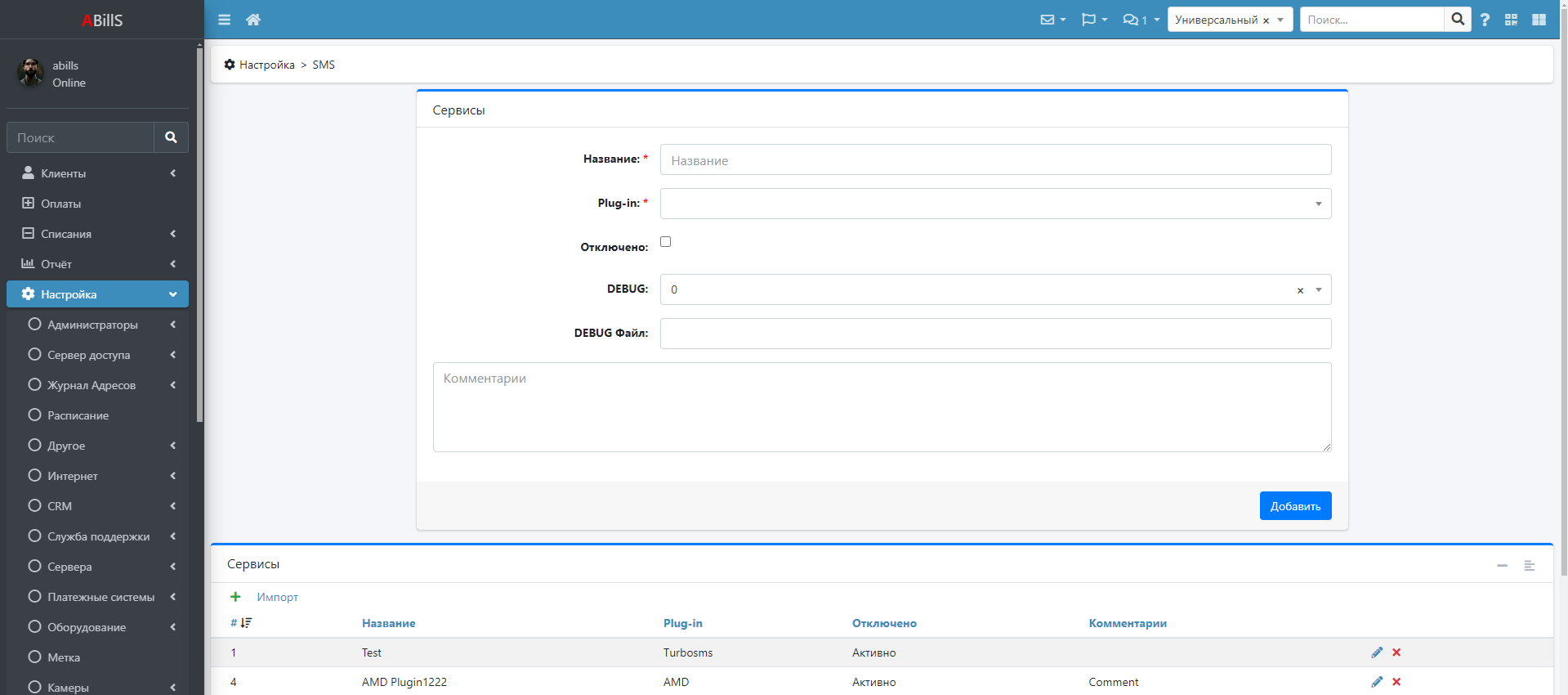Click the green plus add icon

[235, 597]
